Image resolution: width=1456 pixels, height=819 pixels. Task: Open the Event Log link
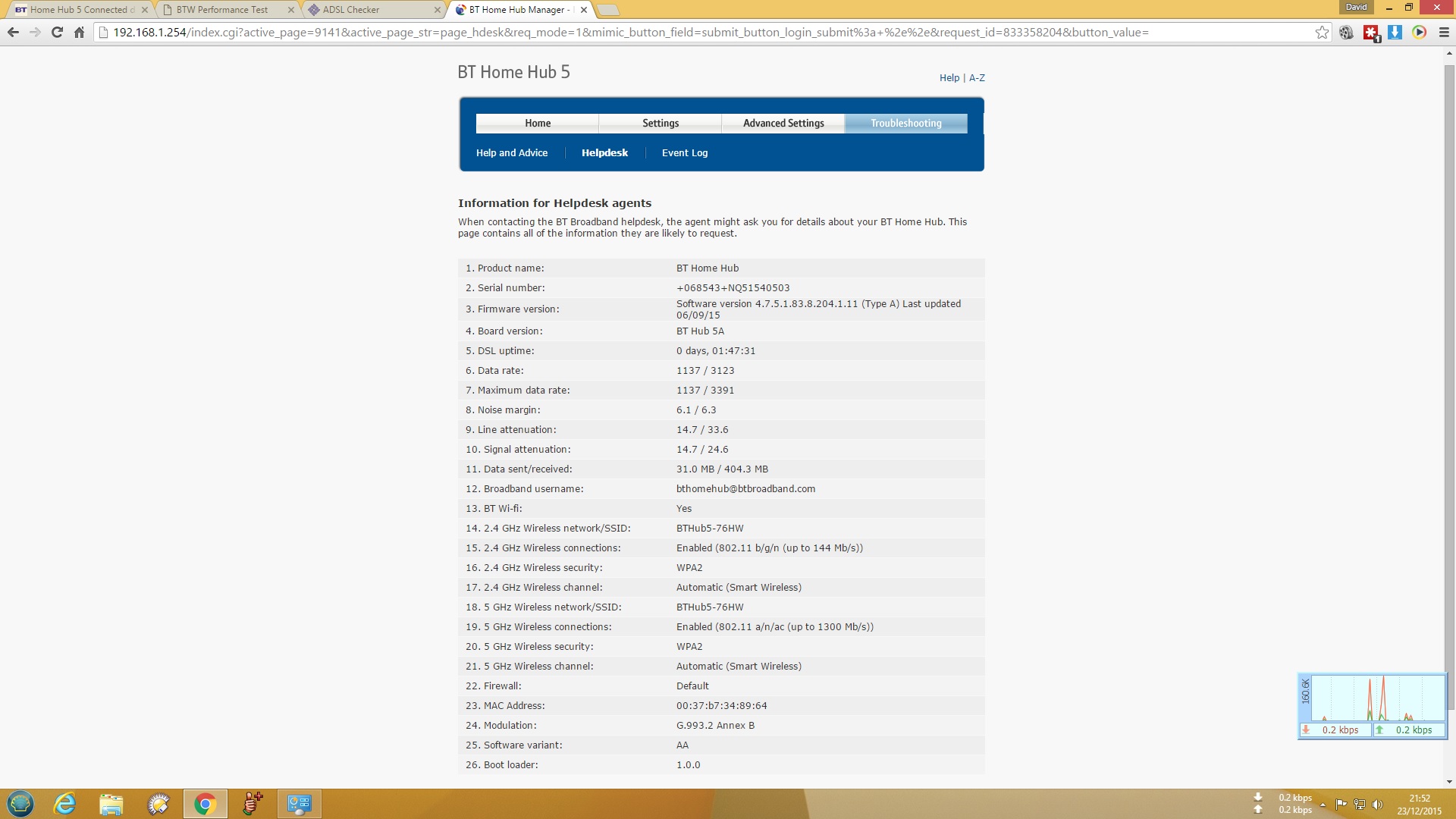pyautogui.click(x=684, y=152)
